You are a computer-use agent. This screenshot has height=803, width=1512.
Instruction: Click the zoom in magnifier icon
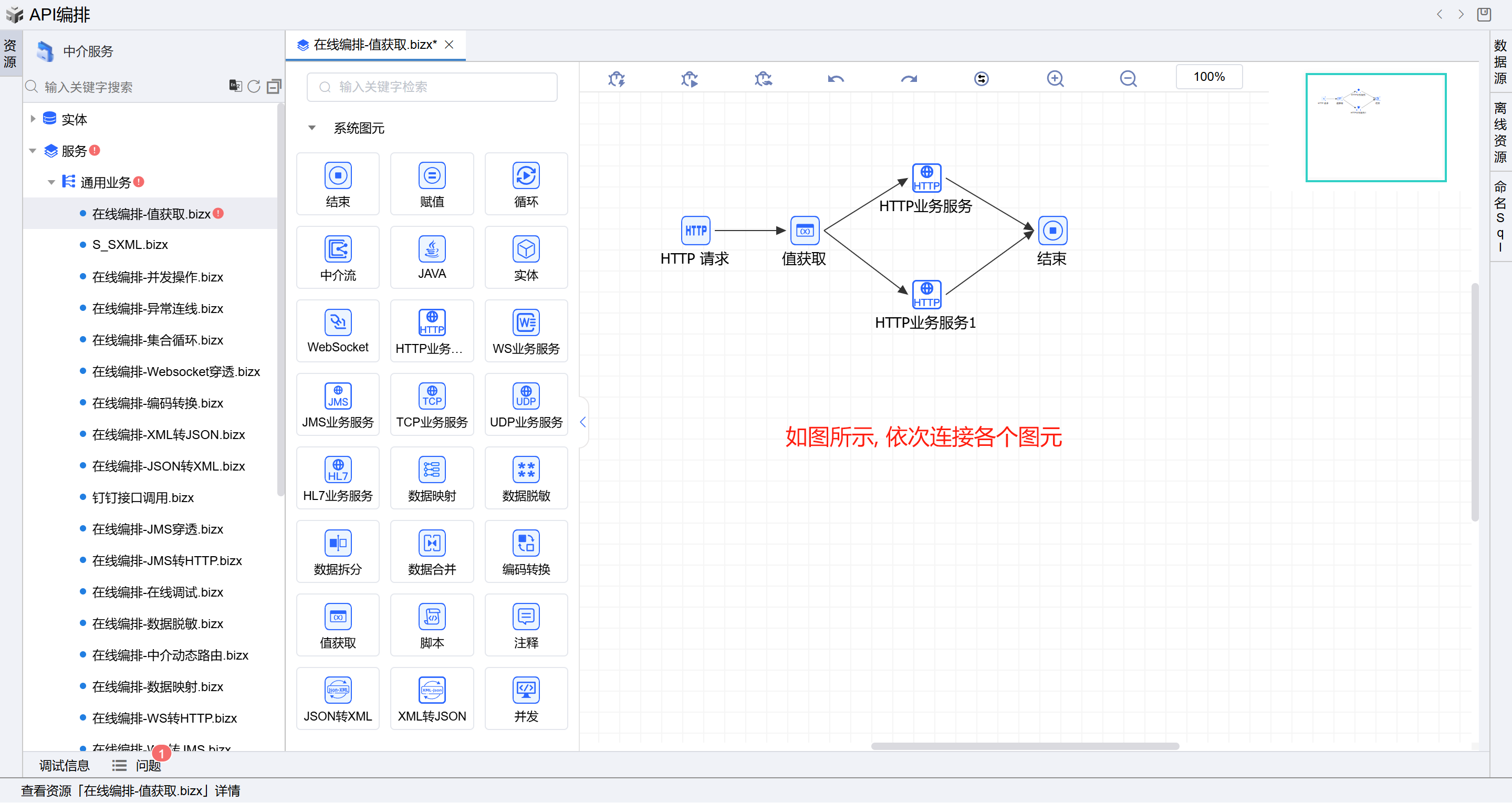click(x=1055, y=78)
